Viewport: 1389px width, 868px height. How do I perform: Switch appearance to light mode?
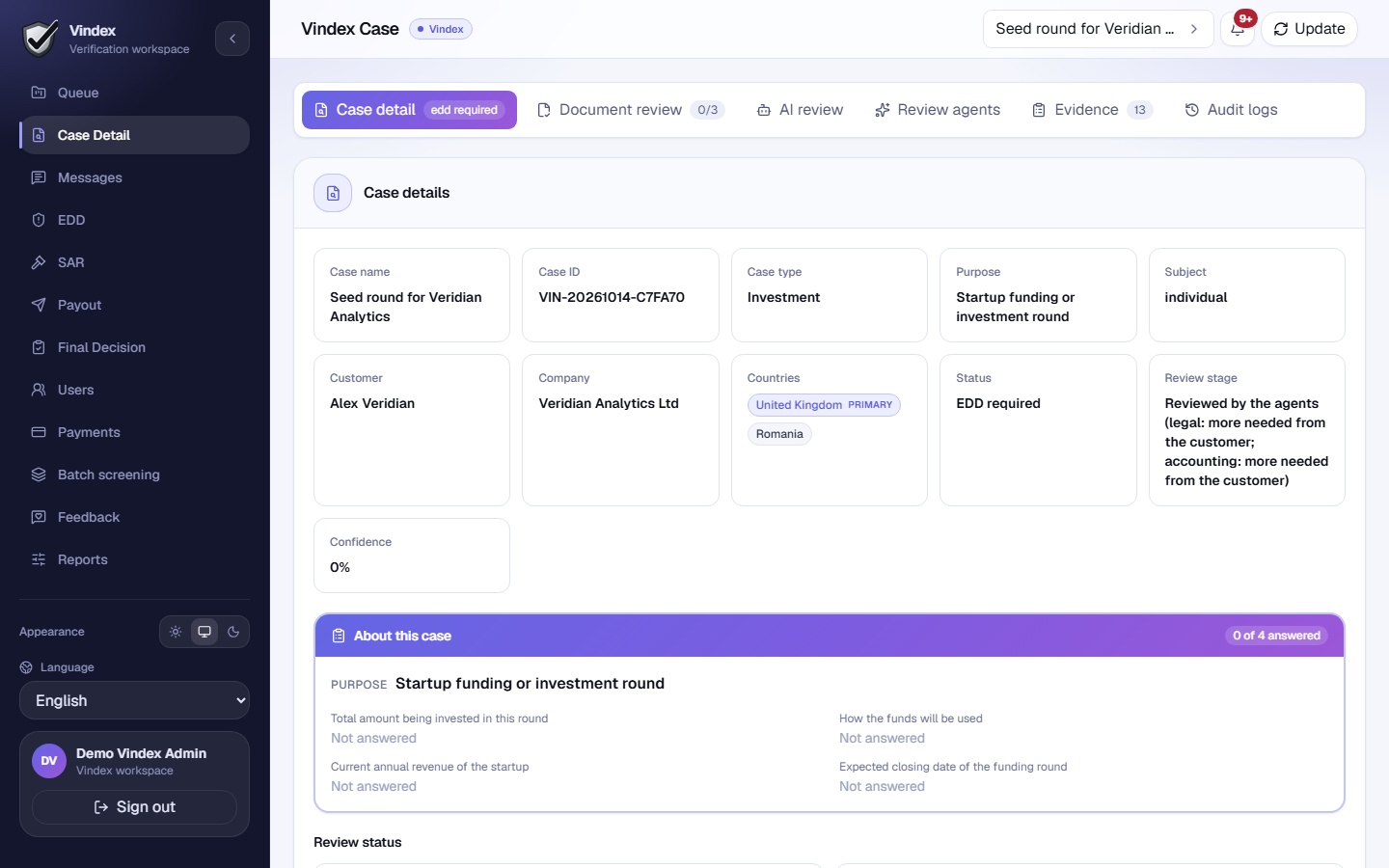pyautogui.click(x=176, y=632)
